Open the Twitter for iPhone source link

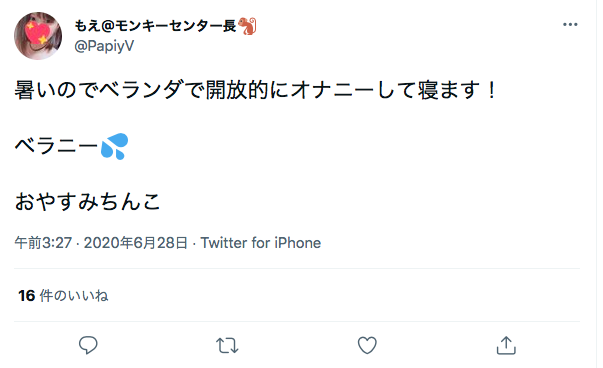261,243
